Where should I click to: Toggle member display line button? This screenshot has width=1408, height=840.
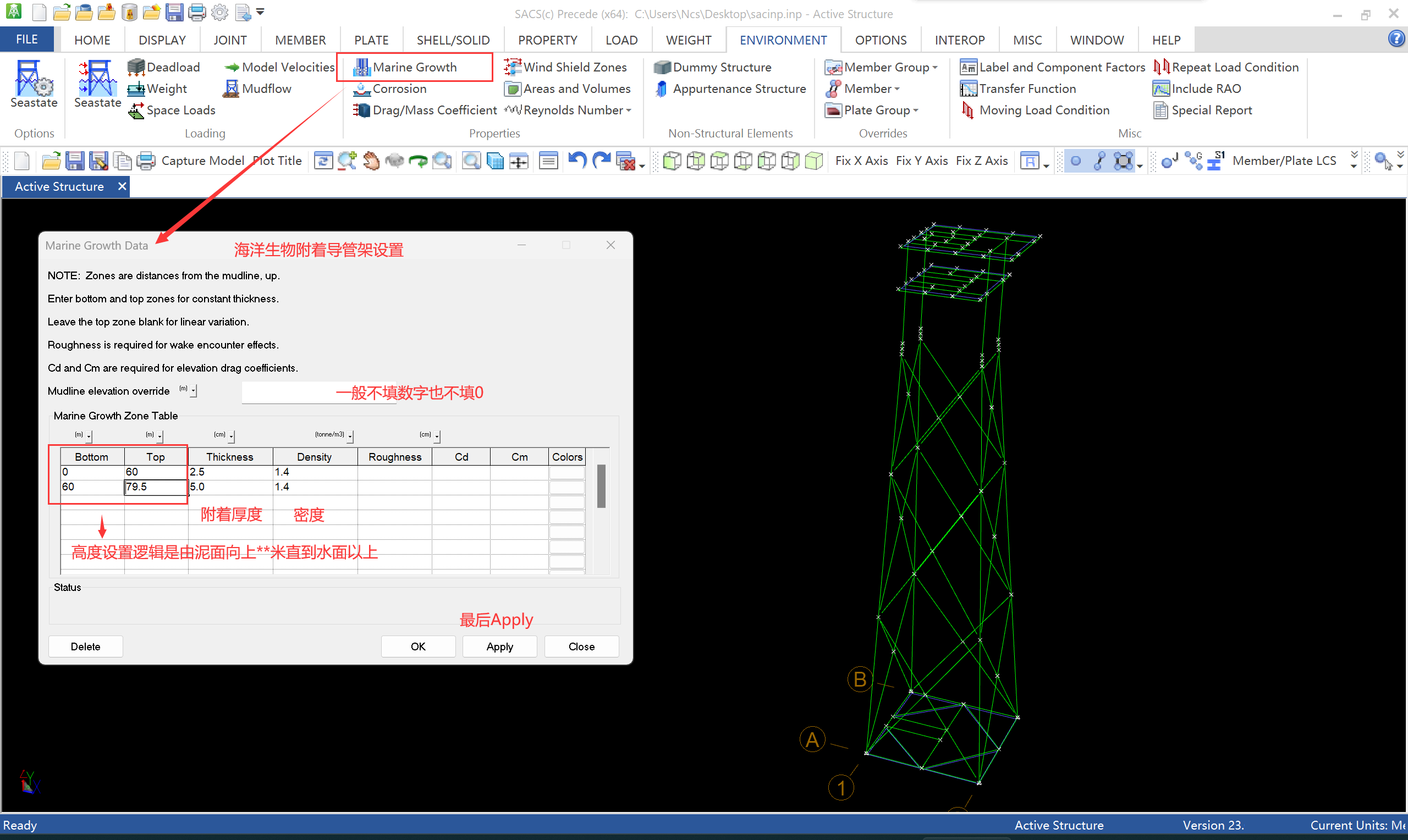tap(1099, 161)
